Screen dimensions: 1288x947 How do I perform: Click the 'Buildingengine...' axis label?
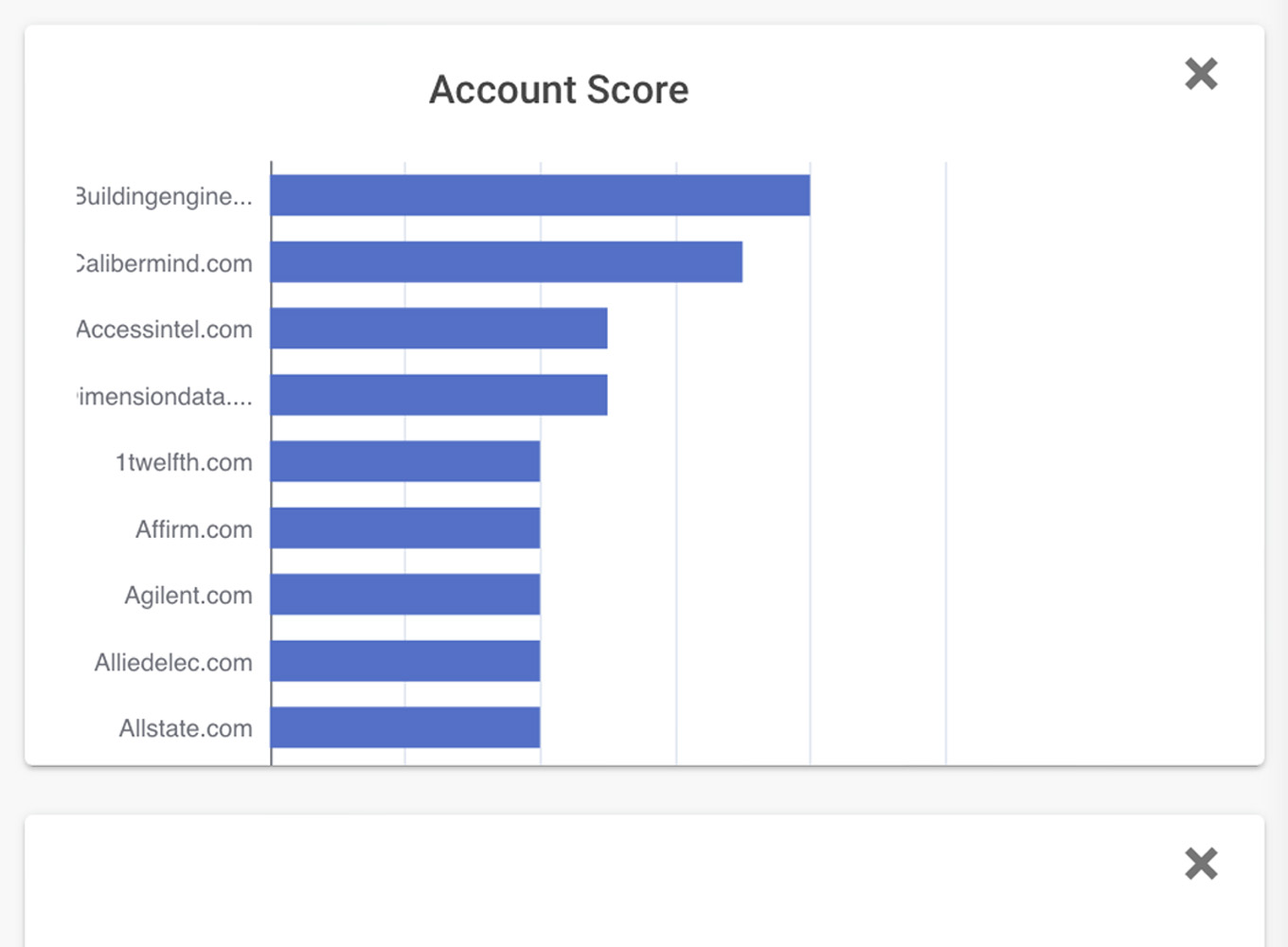(165, 196)
